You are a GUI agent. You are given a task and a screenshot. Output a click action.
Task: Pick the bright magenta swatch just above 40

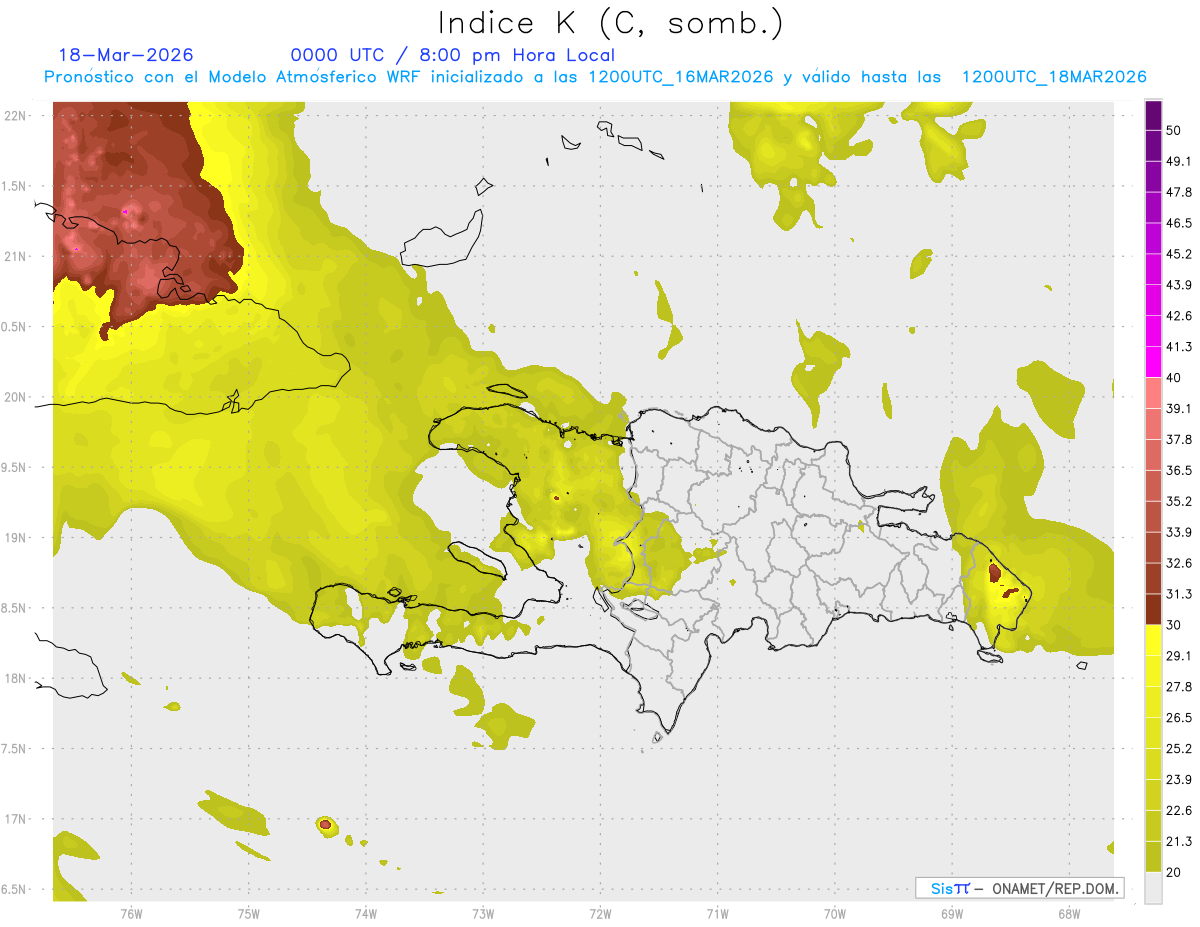click(x=1153, y=363)
